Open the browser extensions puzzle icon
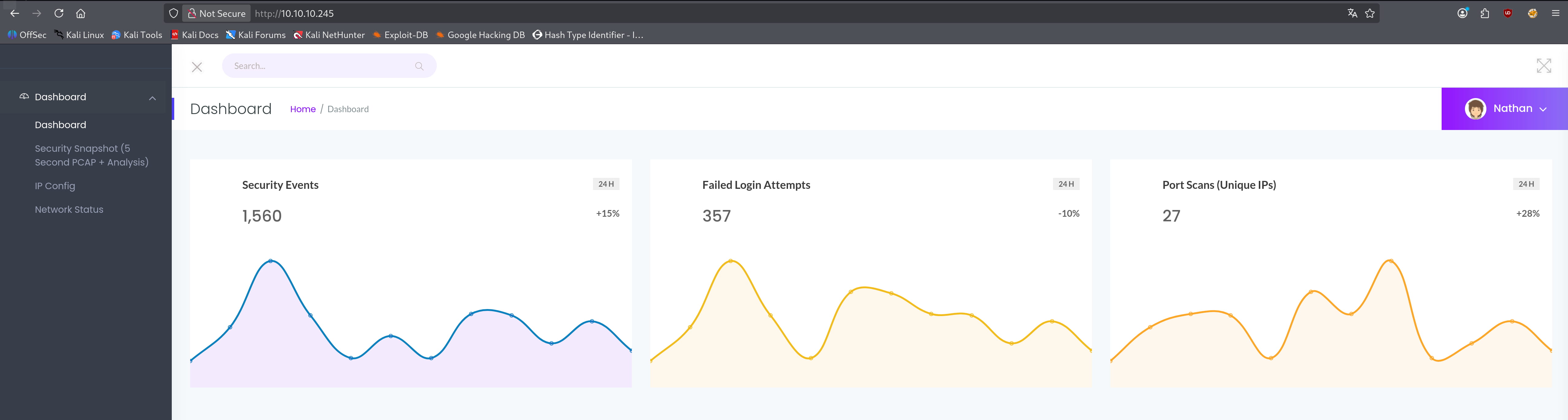 (x=1485, y=13)
